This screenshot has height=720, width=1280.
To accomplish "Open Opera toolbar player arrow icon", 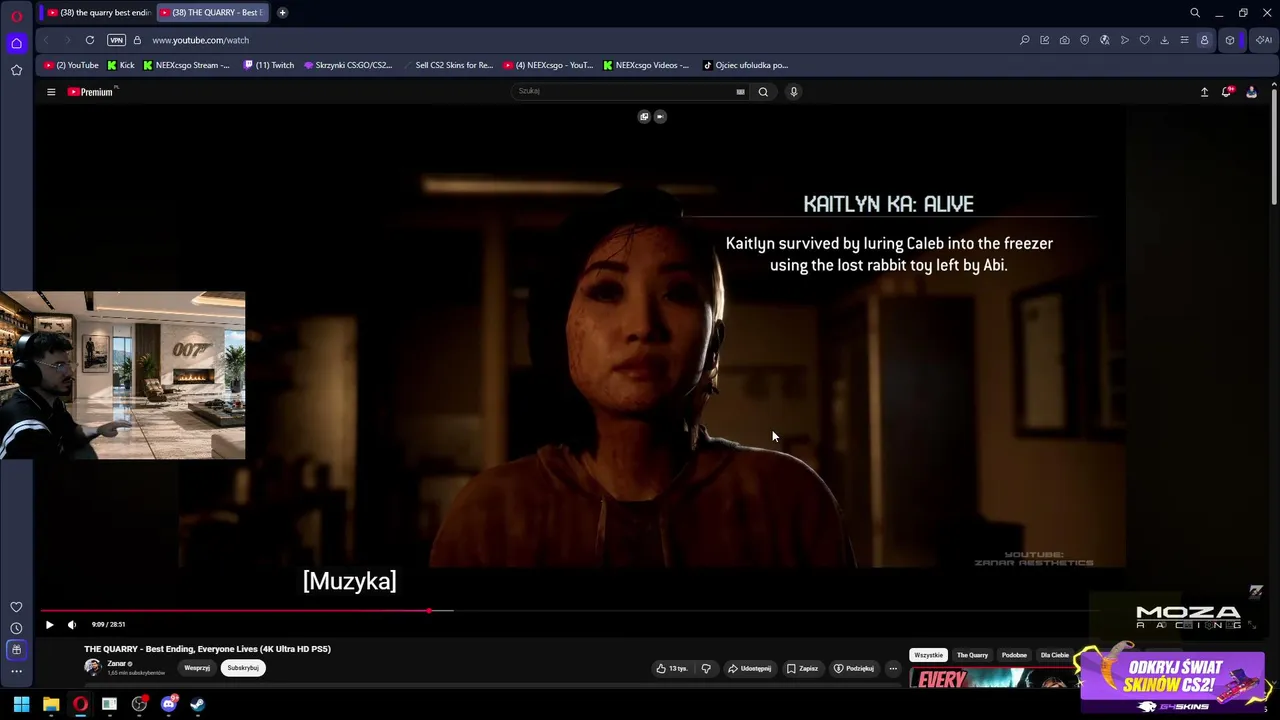I will [1125, 40].
